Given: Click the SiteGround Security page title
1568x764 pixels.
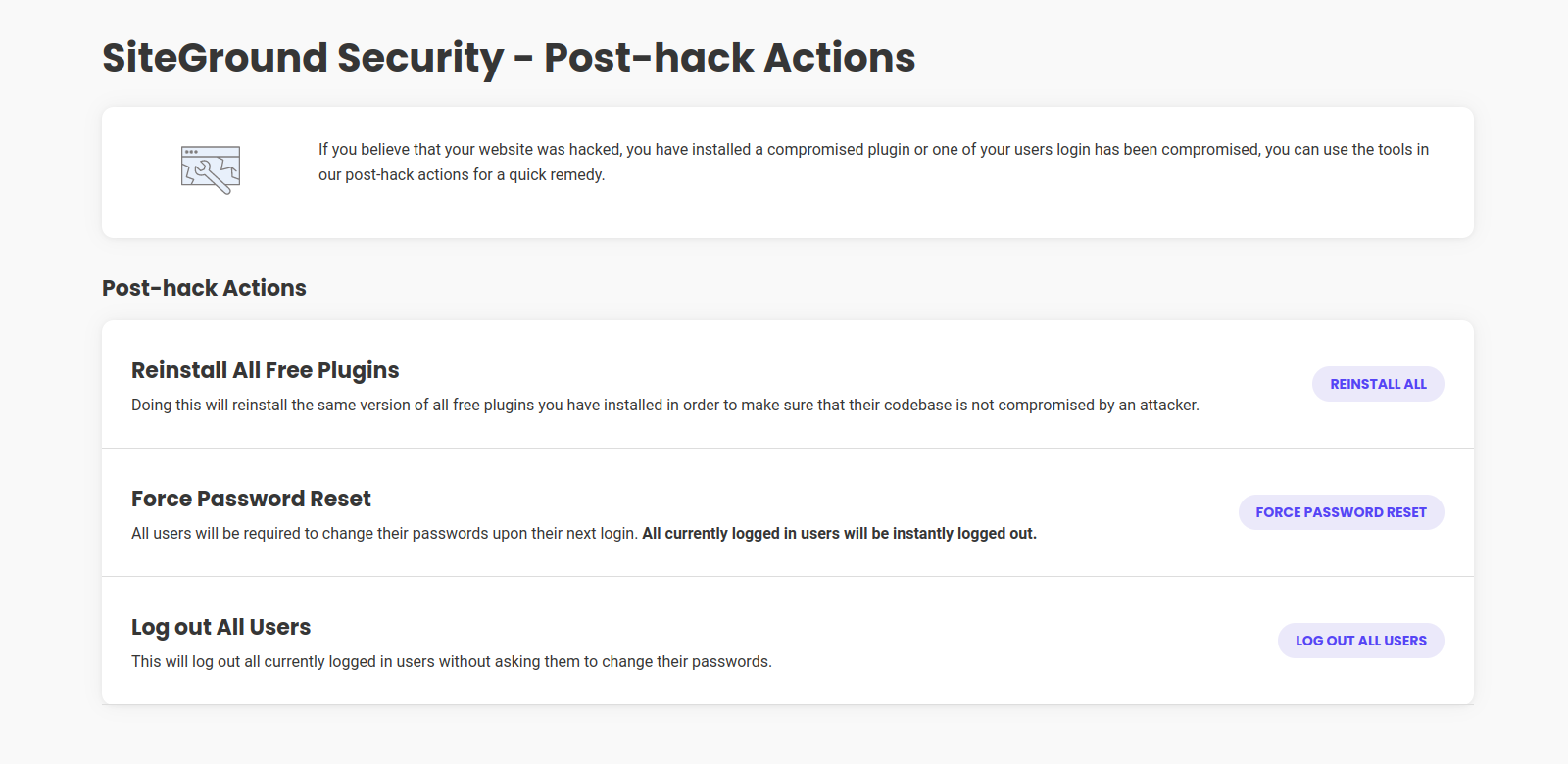Looking at the screenshot, I should pos(509,58).
